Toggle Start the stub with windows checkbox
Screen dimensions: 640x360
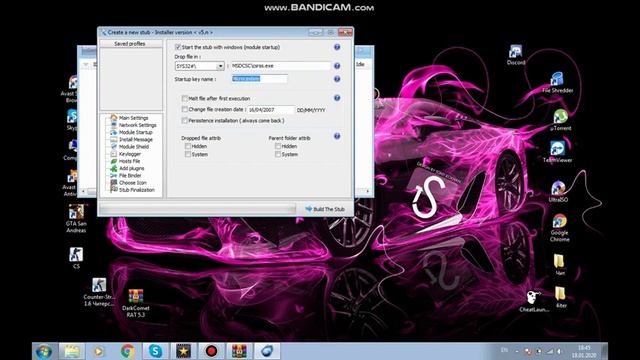(178, 47)
